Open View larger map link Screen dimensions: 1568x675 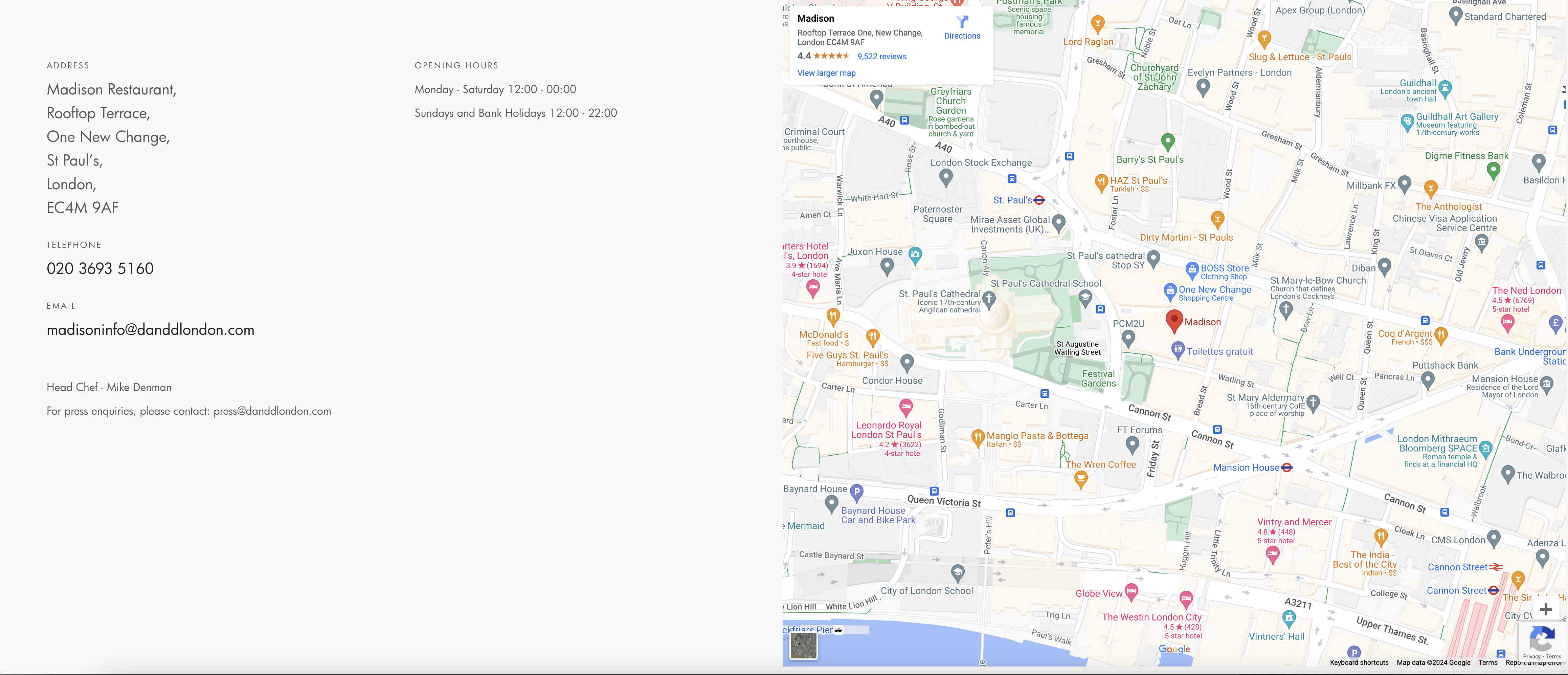pyautogui.click(x=826, y=73)
